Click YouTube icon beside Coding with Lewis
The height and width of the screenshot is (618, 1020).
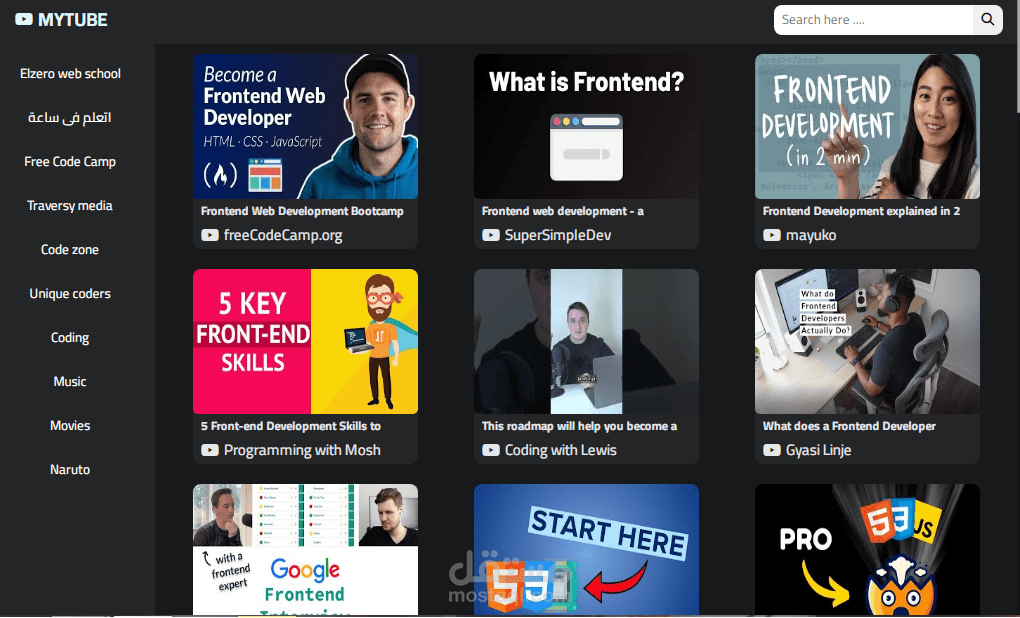490,450
